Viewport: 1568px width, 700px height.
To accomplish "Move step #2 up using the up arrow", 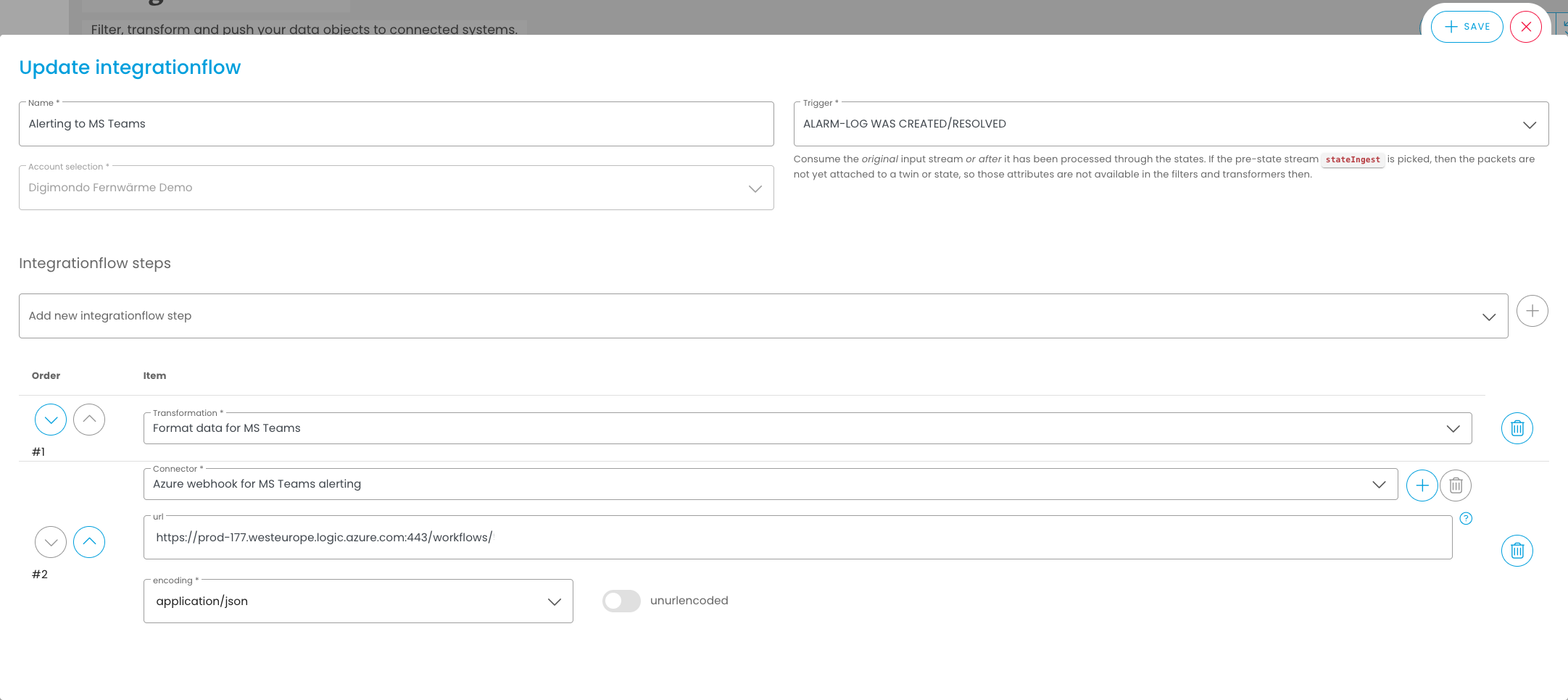I will tap(89, 541).
